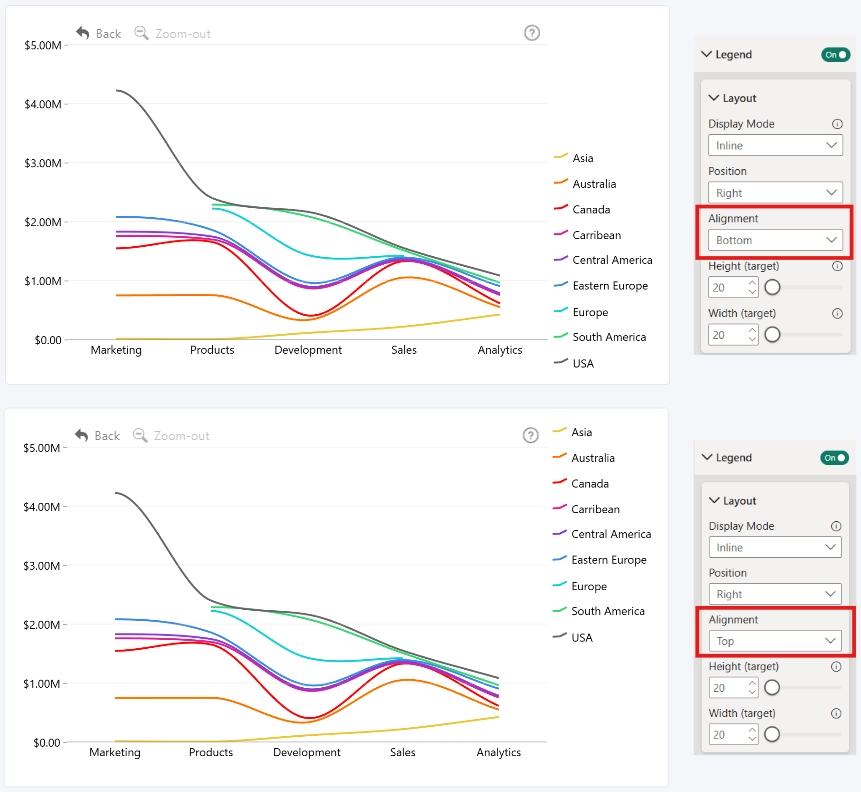This screenshot has width=861, height=792.
Task: Click the Height (target) info icon in the bottom panel
Action: click(836, 667)
